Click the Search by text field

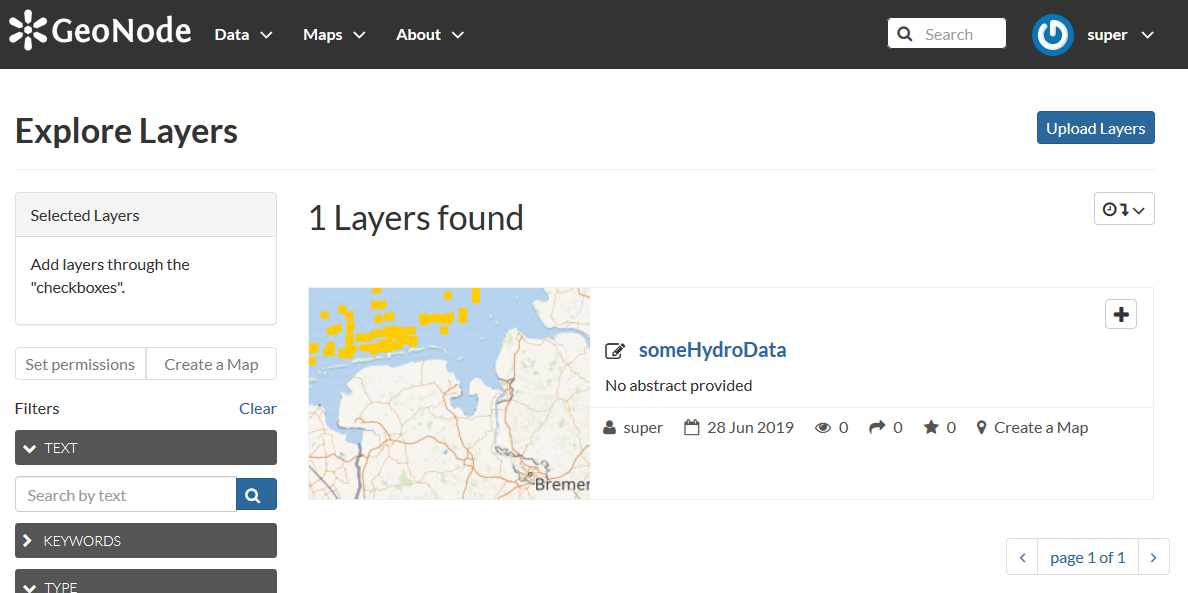126,495
